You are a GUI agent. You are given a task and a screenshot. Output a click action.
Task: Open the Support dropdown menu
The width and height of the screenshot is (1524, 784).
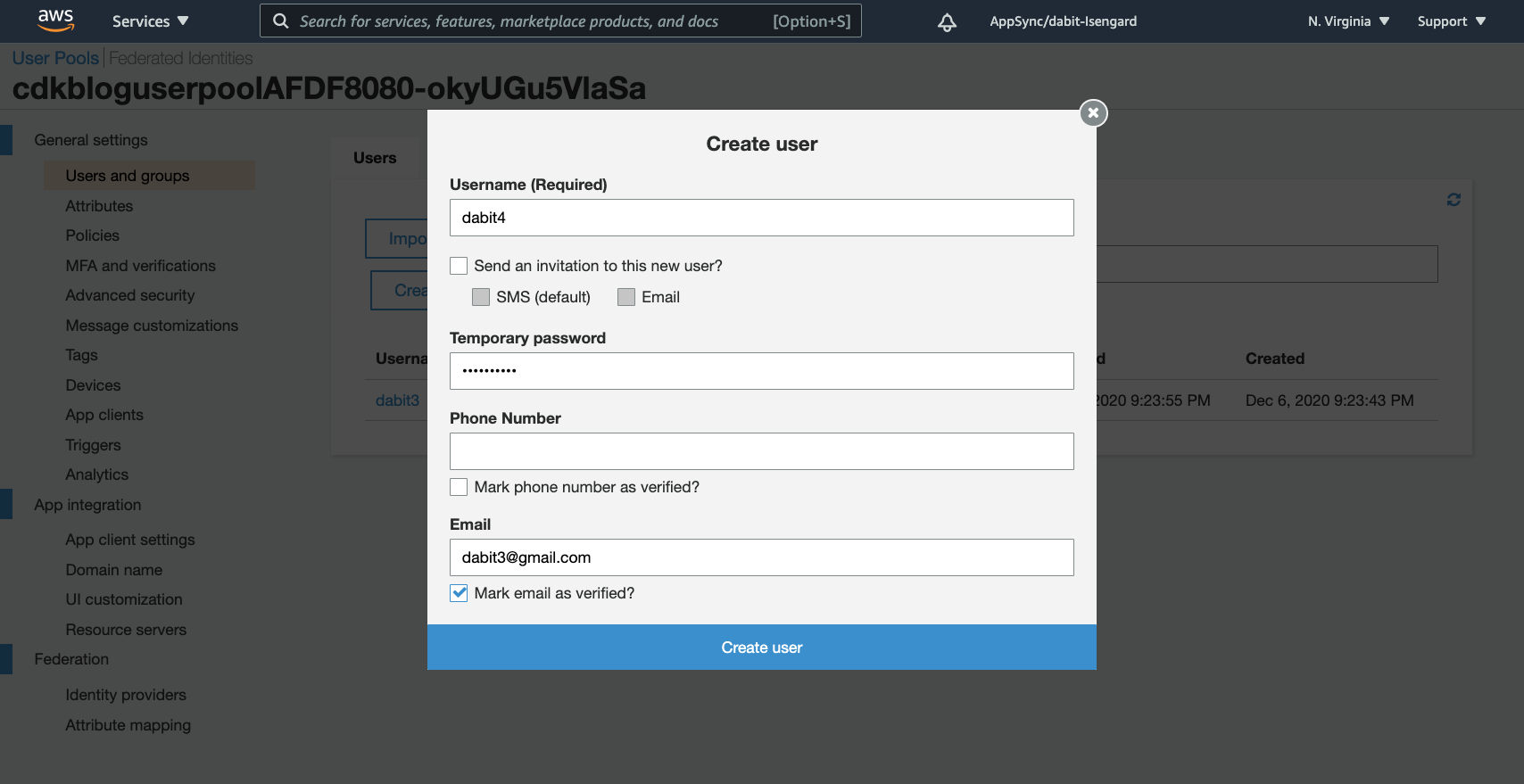pos(1451,21)
